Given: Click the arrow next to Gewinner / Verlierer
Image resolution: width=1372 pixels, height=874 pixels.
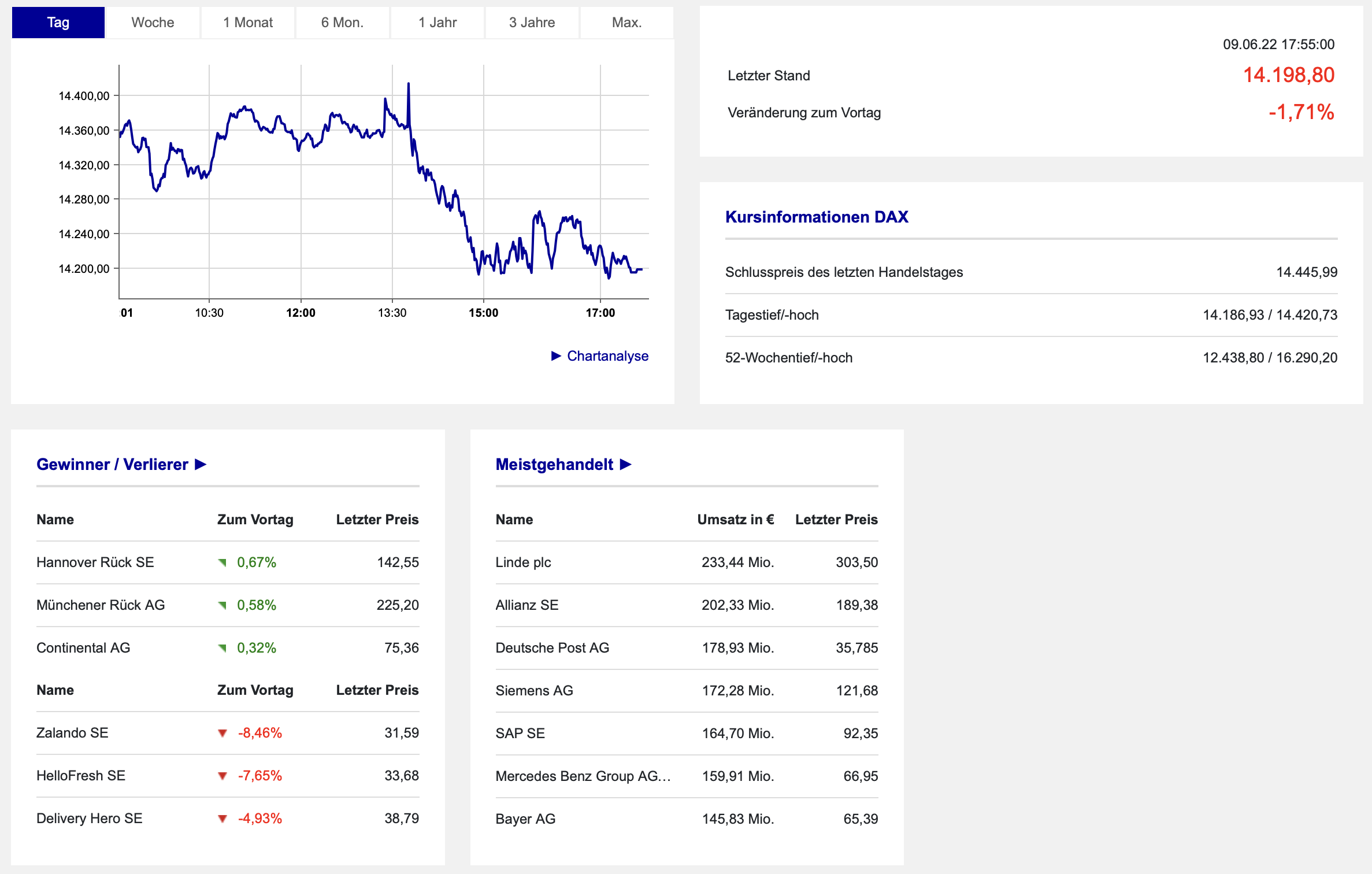Looking at the screenshot, I should pyautogui.click(x=201, y=465).
